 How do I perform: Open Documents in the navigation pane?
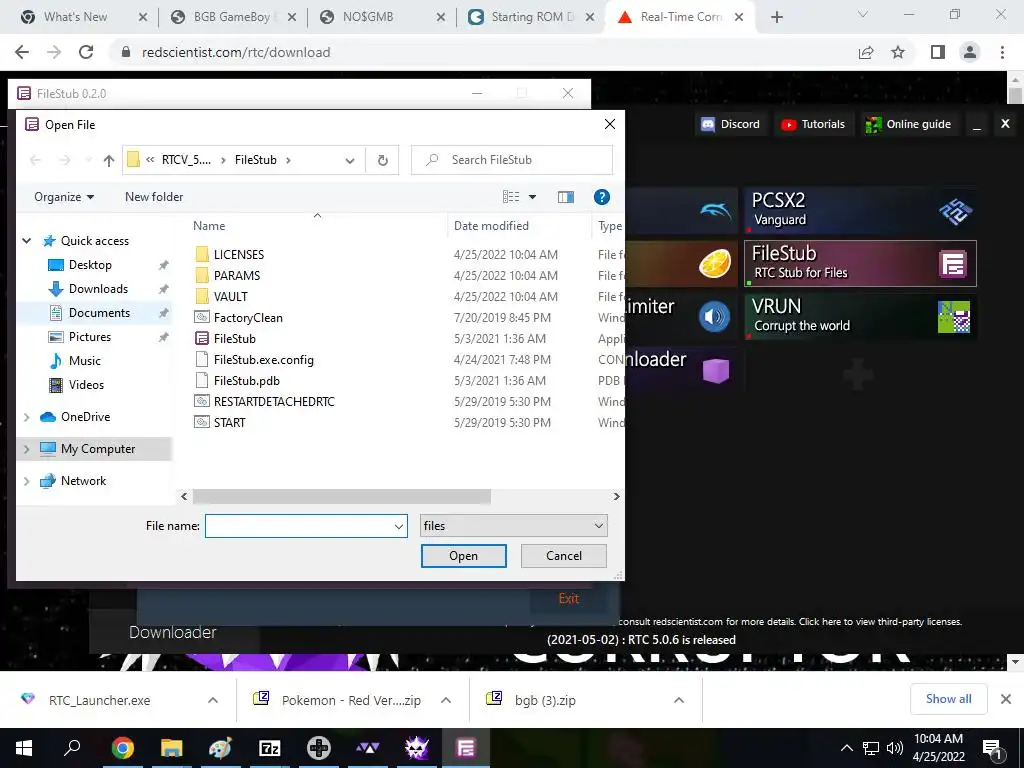pyautogui.click(x=99, y=313)
